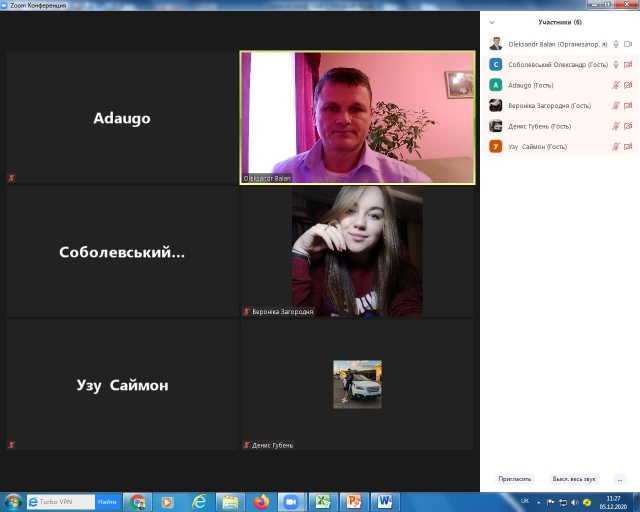The height and width of the screenshot is (512, 640).
Task: Toggle Oleksandr Balan microphone in participants list
Action: [x=616, y=44]
